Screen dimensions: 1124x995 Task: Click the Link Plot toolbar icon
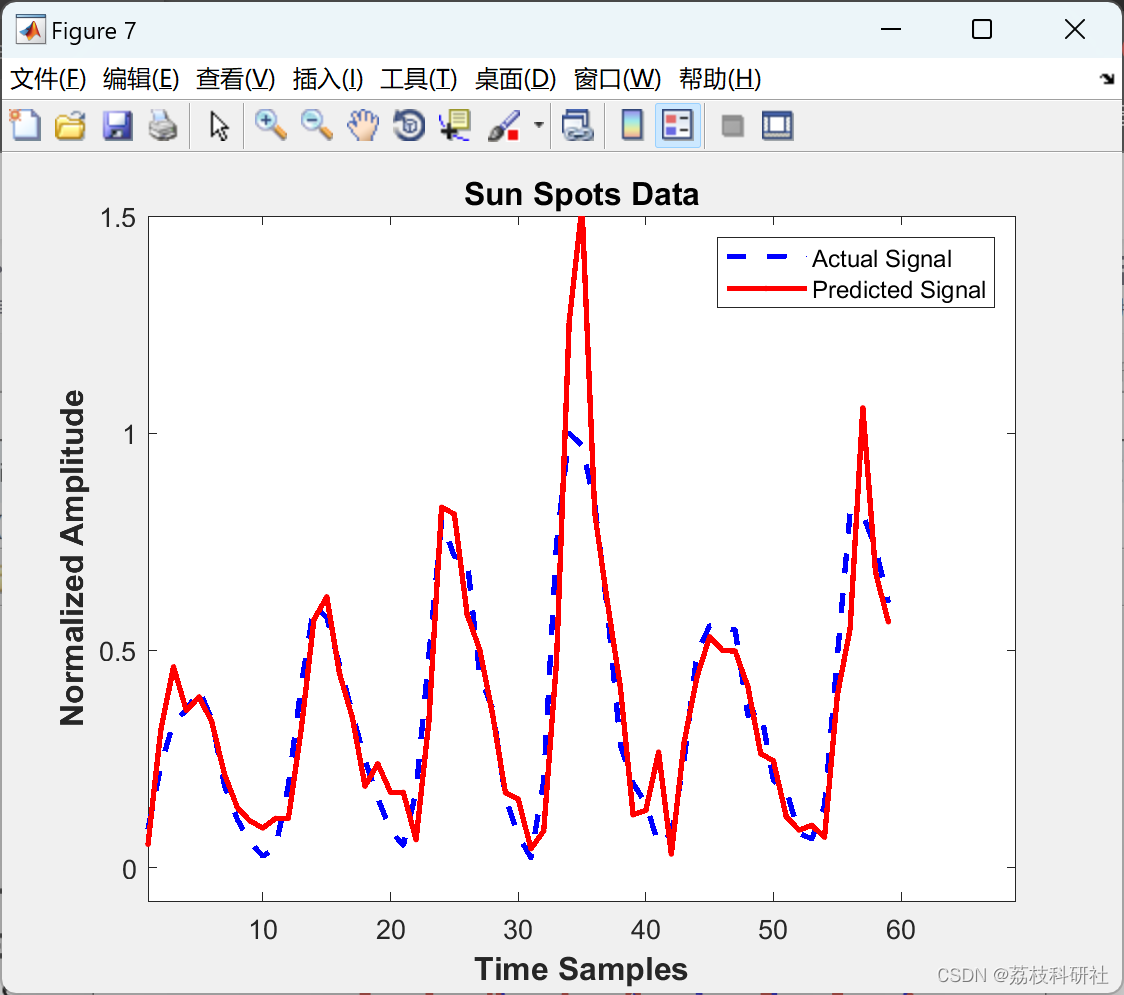[577, 125]
